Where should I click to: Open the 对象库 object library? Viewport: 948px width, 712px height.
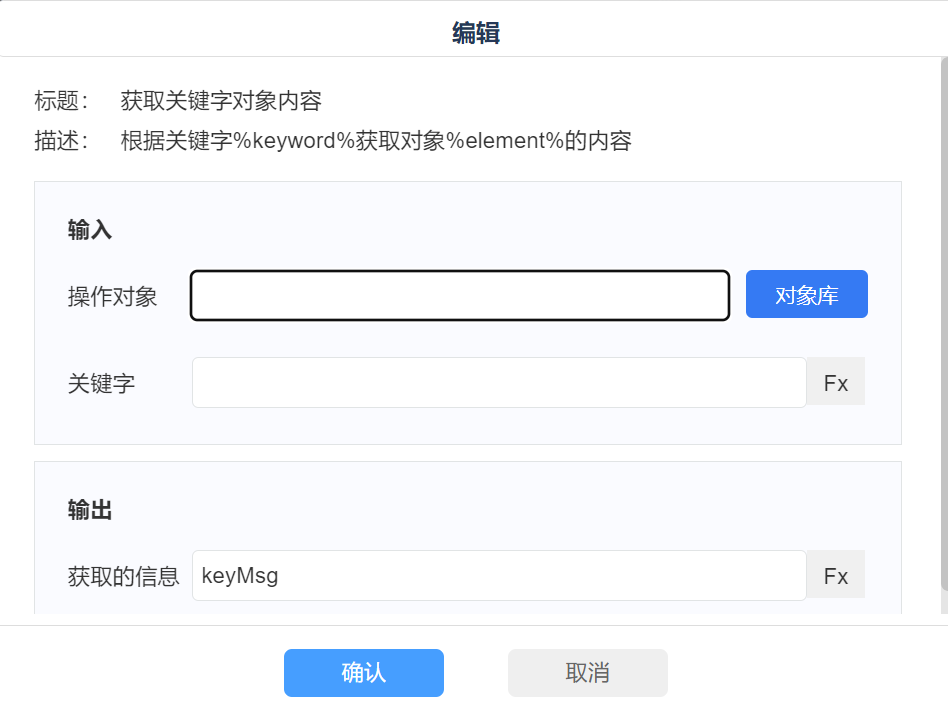click(x=806, y=295)
